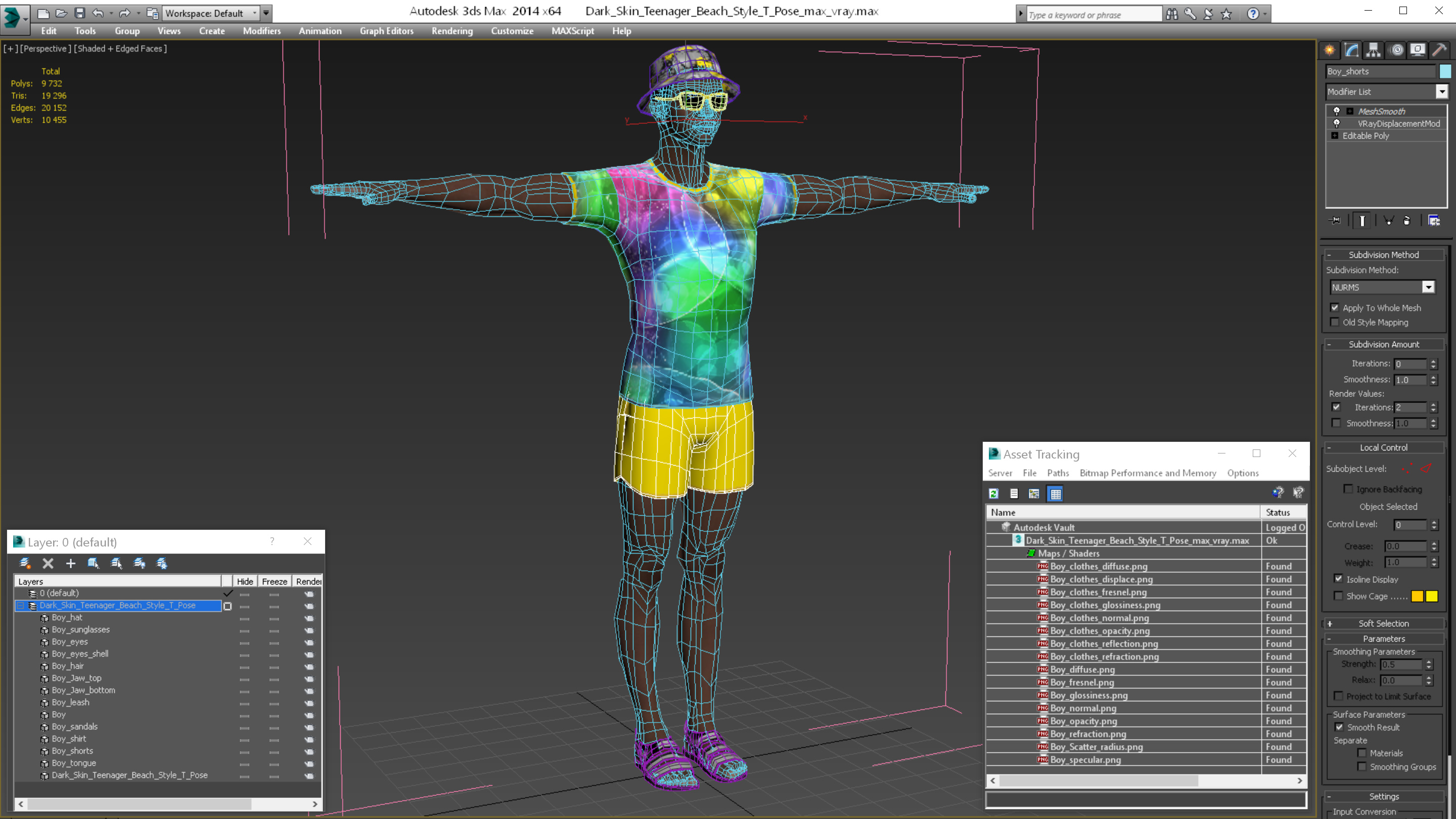Screen dimensions: 1456x819
Task: Click the Pin Stack icon under modifier stack
Action: (x=1335, y=220)
